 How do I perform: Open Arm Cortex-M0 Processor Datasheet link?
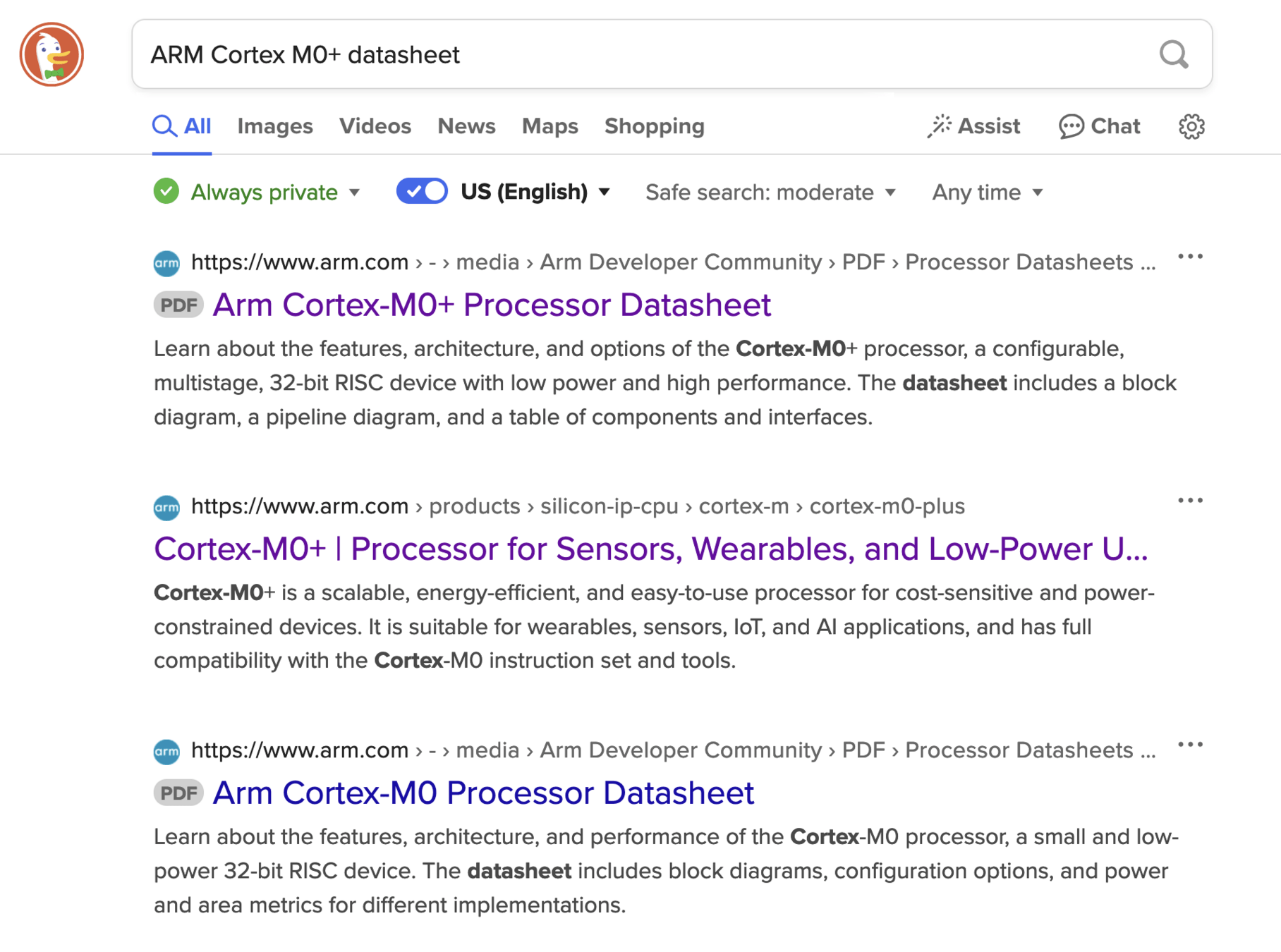[483, 793]
